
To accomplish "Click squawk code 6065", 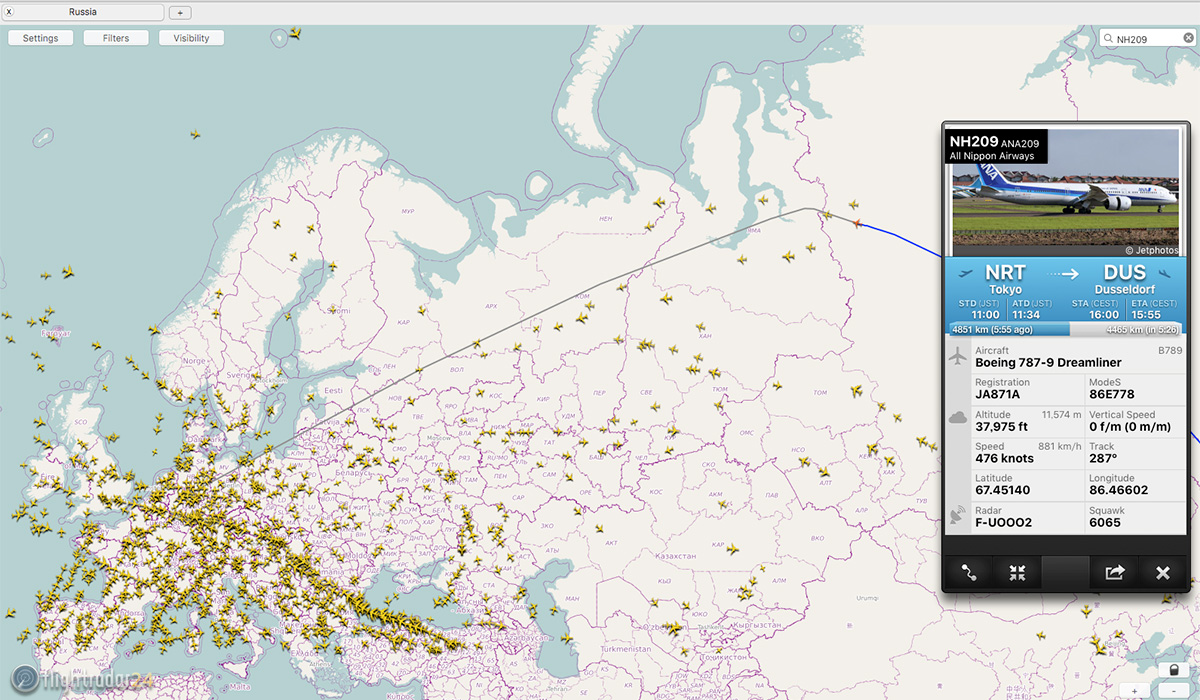I will pyautogui.click(x=1104, y=523).
